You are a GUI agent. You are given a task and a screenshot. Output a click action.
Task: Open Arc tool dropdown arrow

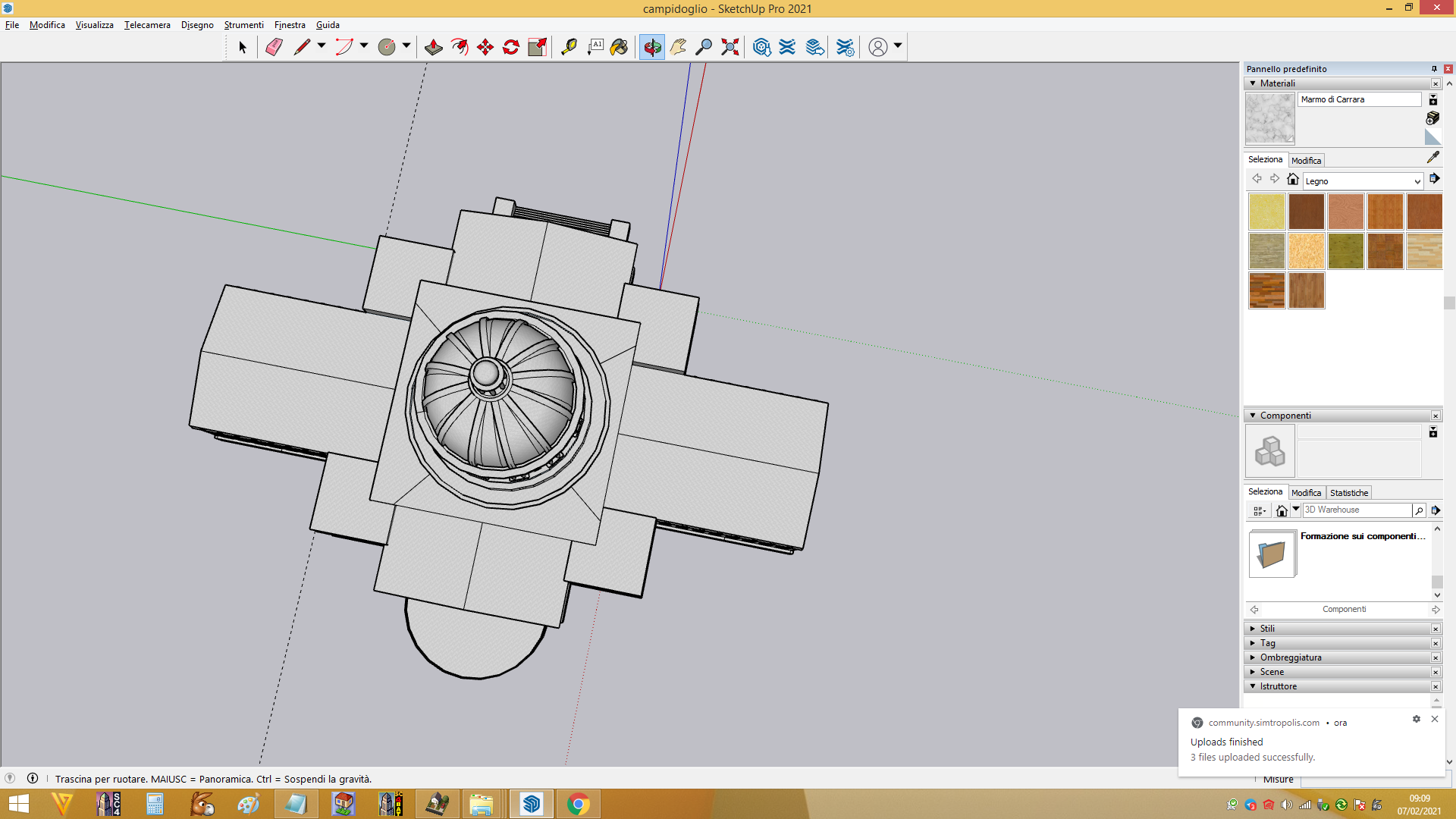tap(364, 46)
